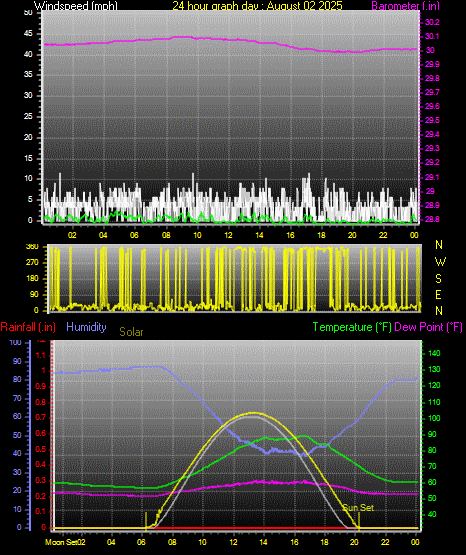The width and height of the screenshot is (466, 555).
Task: Click the Sun Set marker label
Action: click(358, 508)
